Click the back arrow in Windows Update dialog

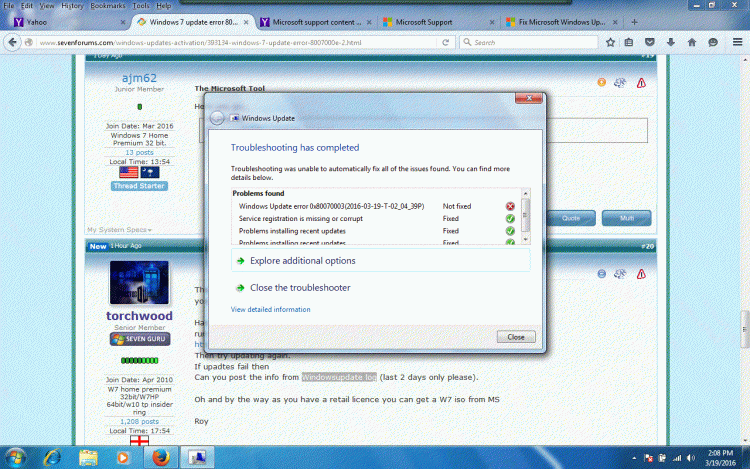point(217,118)
